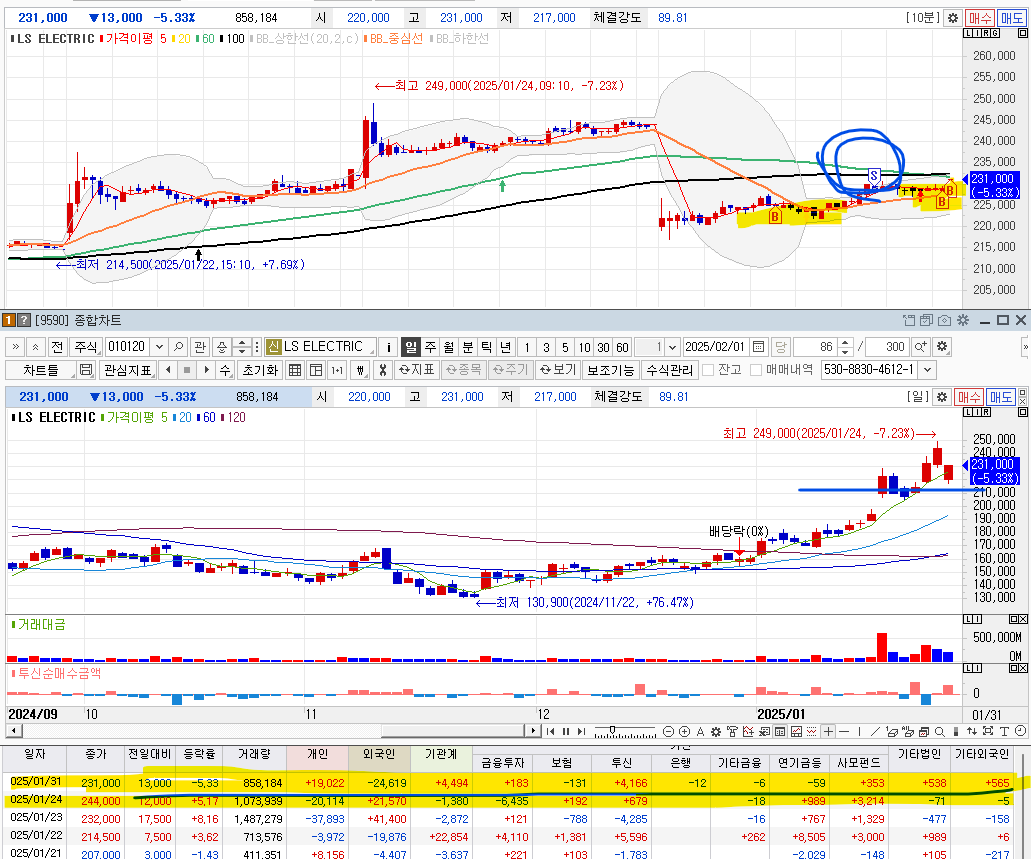
Task: Click zoom-out minus circle in bottom toolbar
Action: [x=668, y=731]
